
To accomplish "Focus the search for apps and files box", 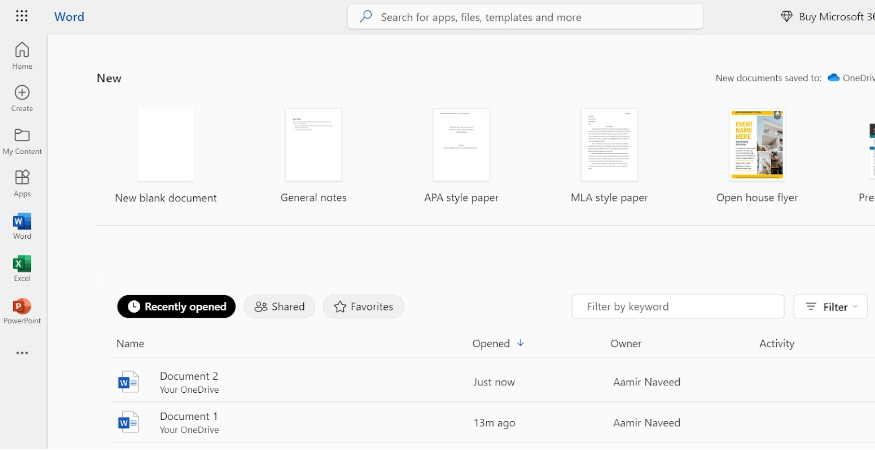I will pyautogui.click(x=525, y=17).
